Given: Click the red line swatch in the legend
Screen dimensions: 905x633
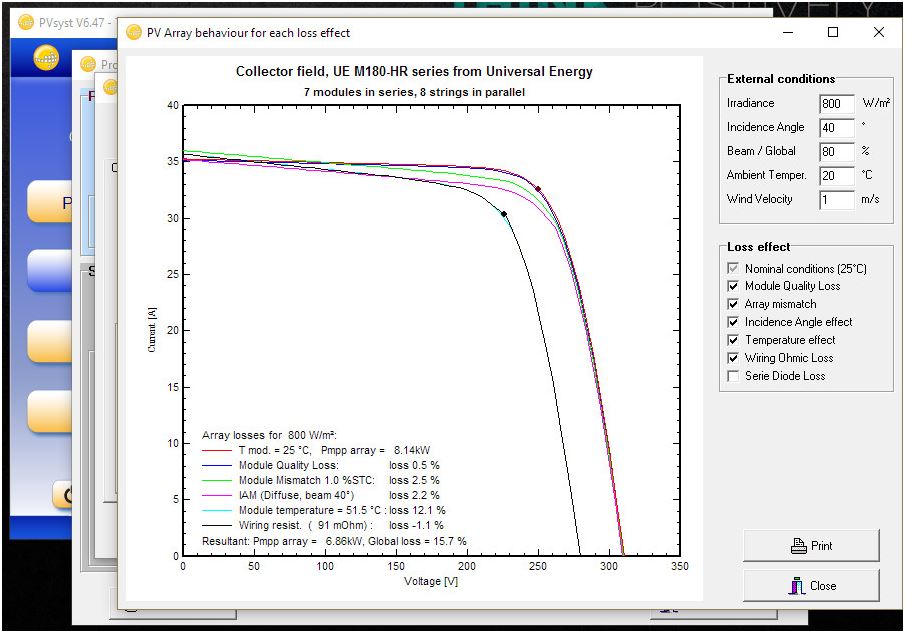Looking at the screenshot, I should pos(217,450).
